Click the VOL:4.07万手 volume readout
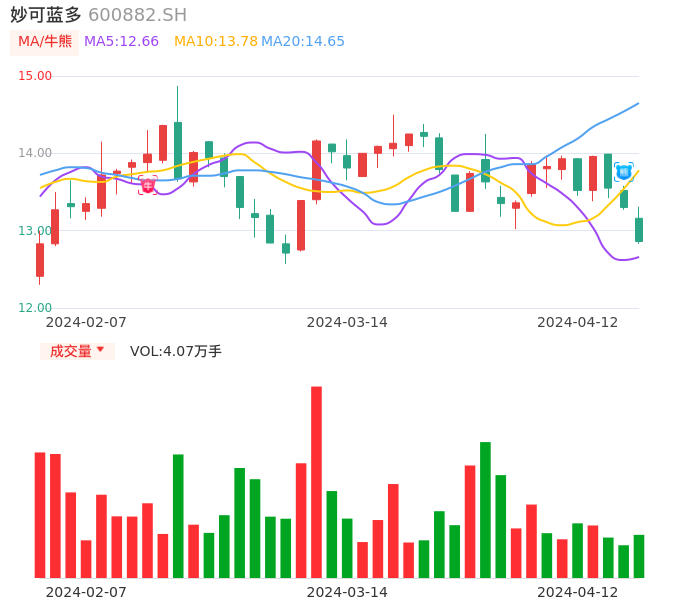This screenshot has width=686, height=606. coord(176,351)
